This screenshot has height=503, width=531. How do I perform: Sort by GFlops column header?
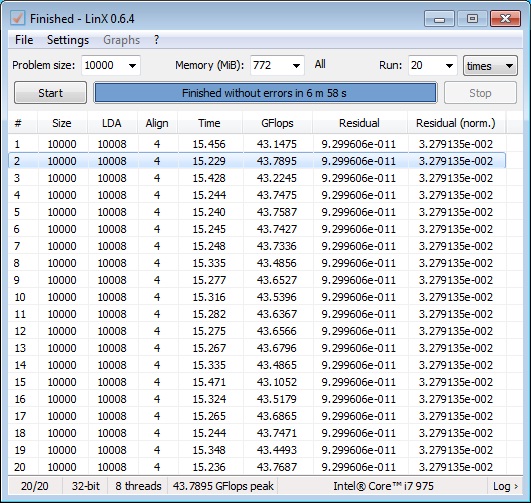click(277, 123)
